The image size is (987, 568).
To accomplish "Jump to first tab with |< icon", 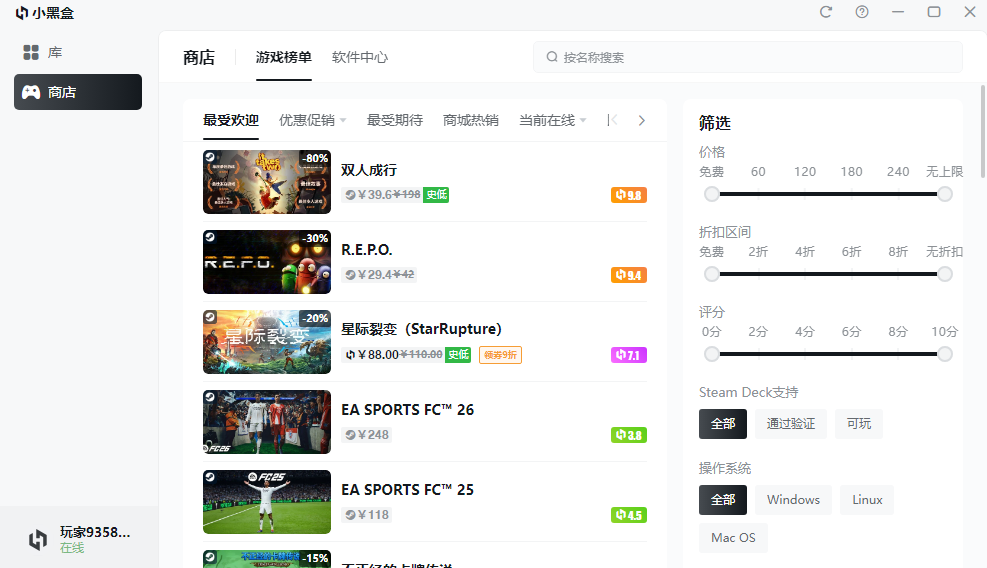I will pyautogui.click(x=612, y=120).
